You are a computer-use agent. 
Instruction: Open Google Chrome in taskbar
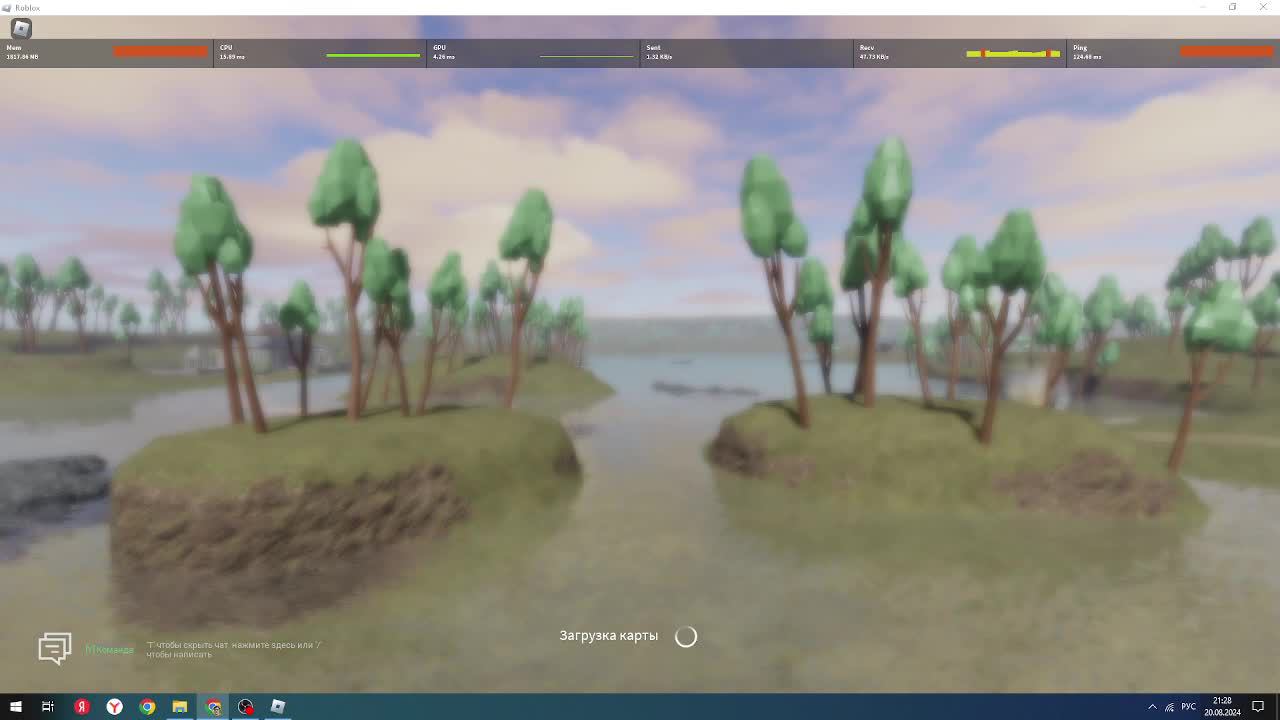click(147, 707)
